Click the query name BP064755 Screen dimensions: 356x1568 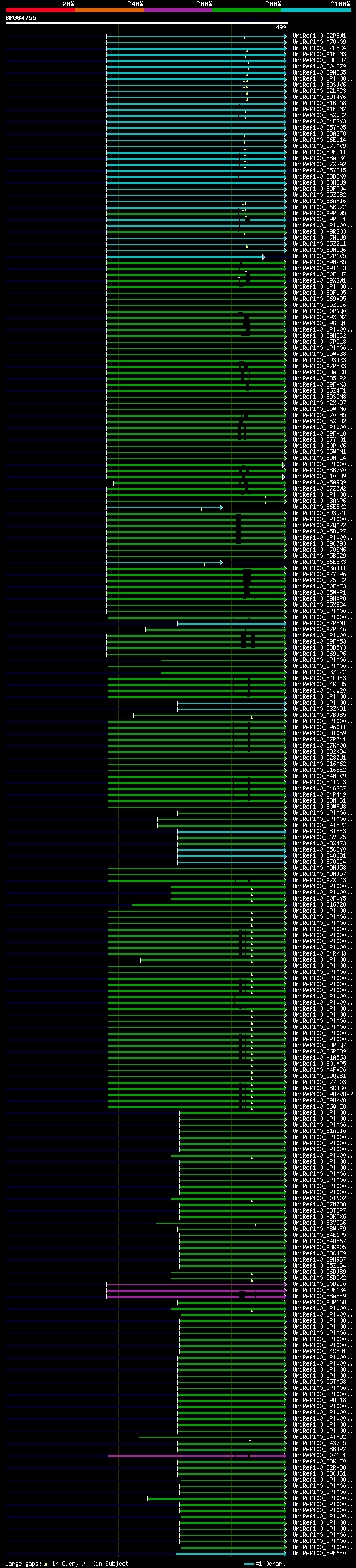(21, 18)
